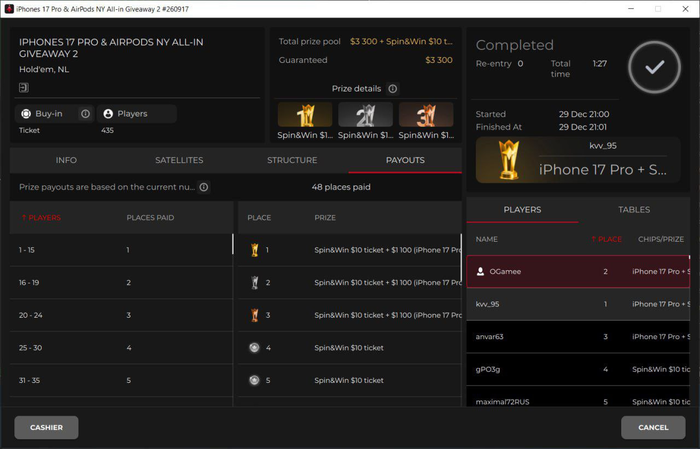Screen dimensions: 700x449
Task: Click the place 4 Spin&Win $10 ticket prize
Action: (349, 348)
